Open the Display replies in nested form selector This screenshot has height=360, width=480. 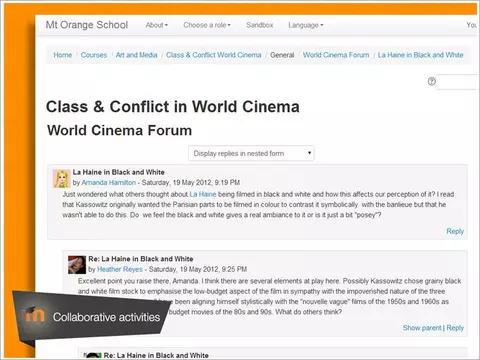coord(251,153)
